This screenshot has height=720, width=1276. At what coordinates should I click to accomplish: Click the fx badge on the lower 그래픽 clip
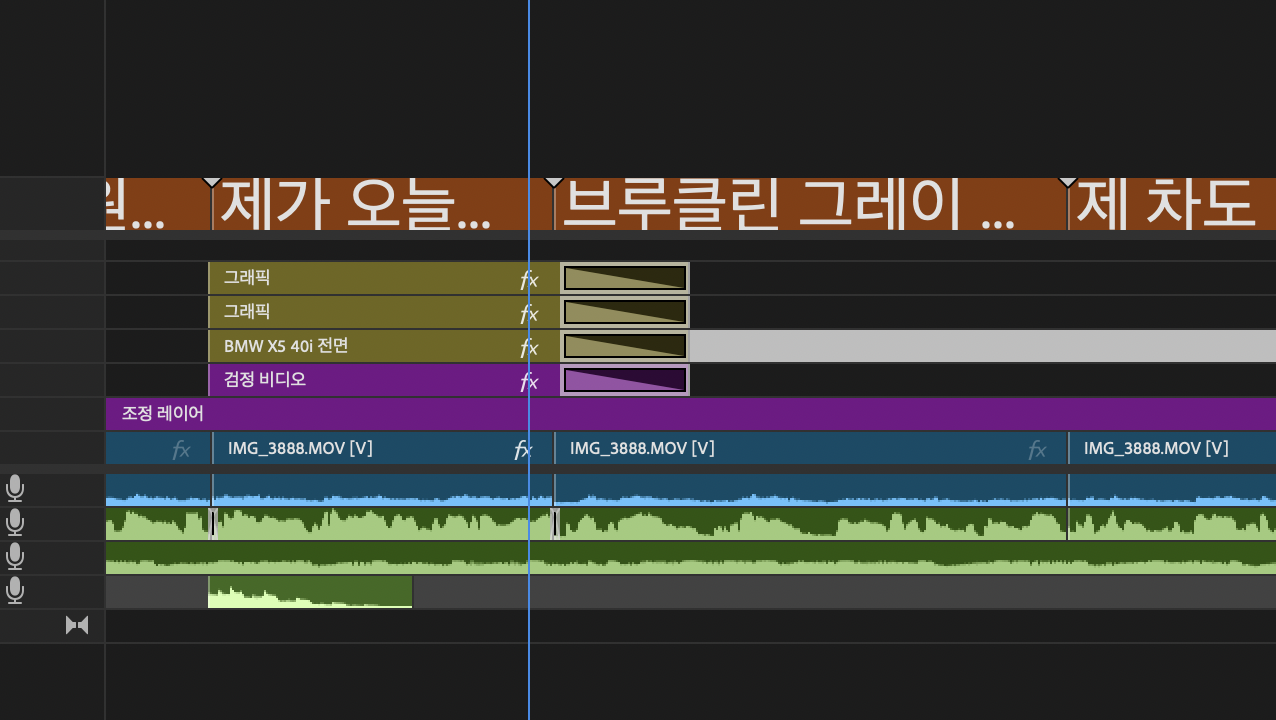(528, 312)
